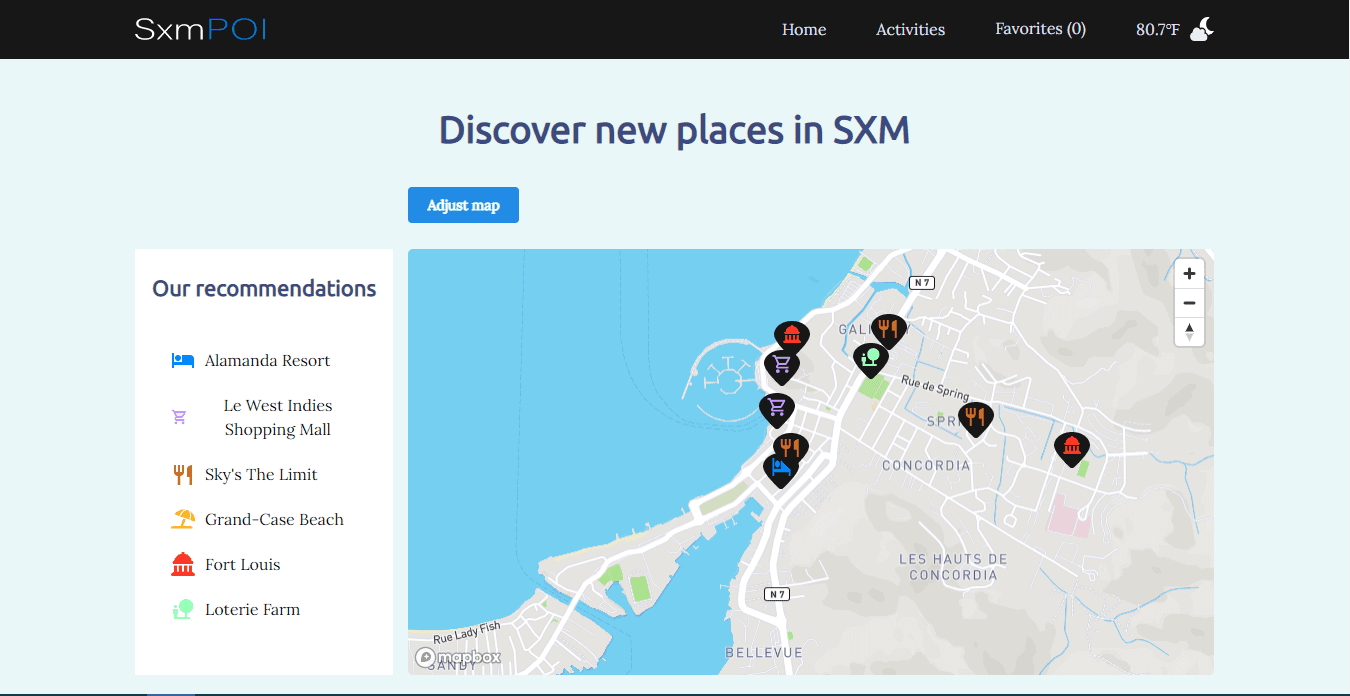Image resolution: width=1350 pixels, height=696 pixels.
Task: Click the Rue Lady Fish street label
Action: coord(466,633)
